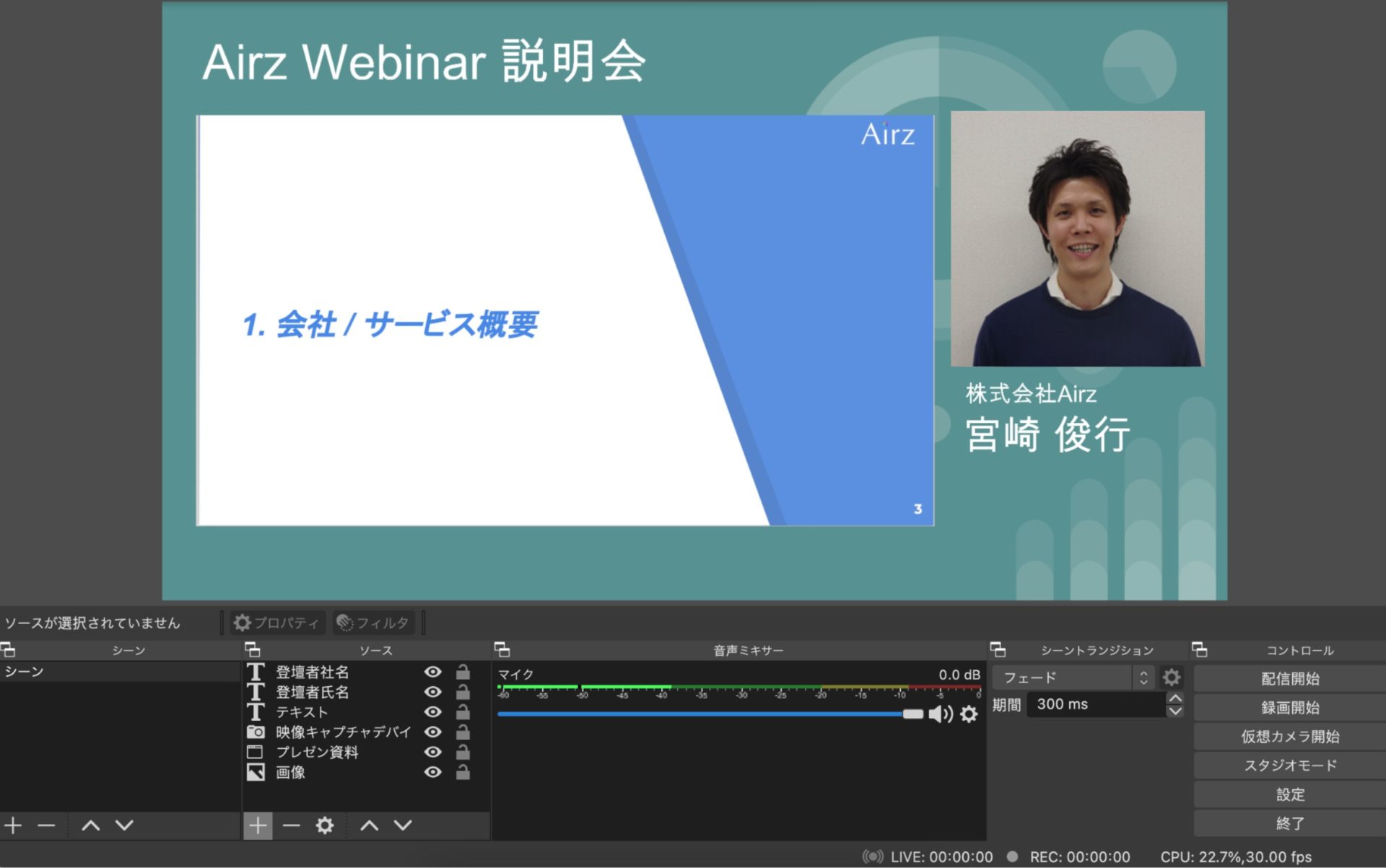
Task: Move scene down in list
Action: pos(124,825)
